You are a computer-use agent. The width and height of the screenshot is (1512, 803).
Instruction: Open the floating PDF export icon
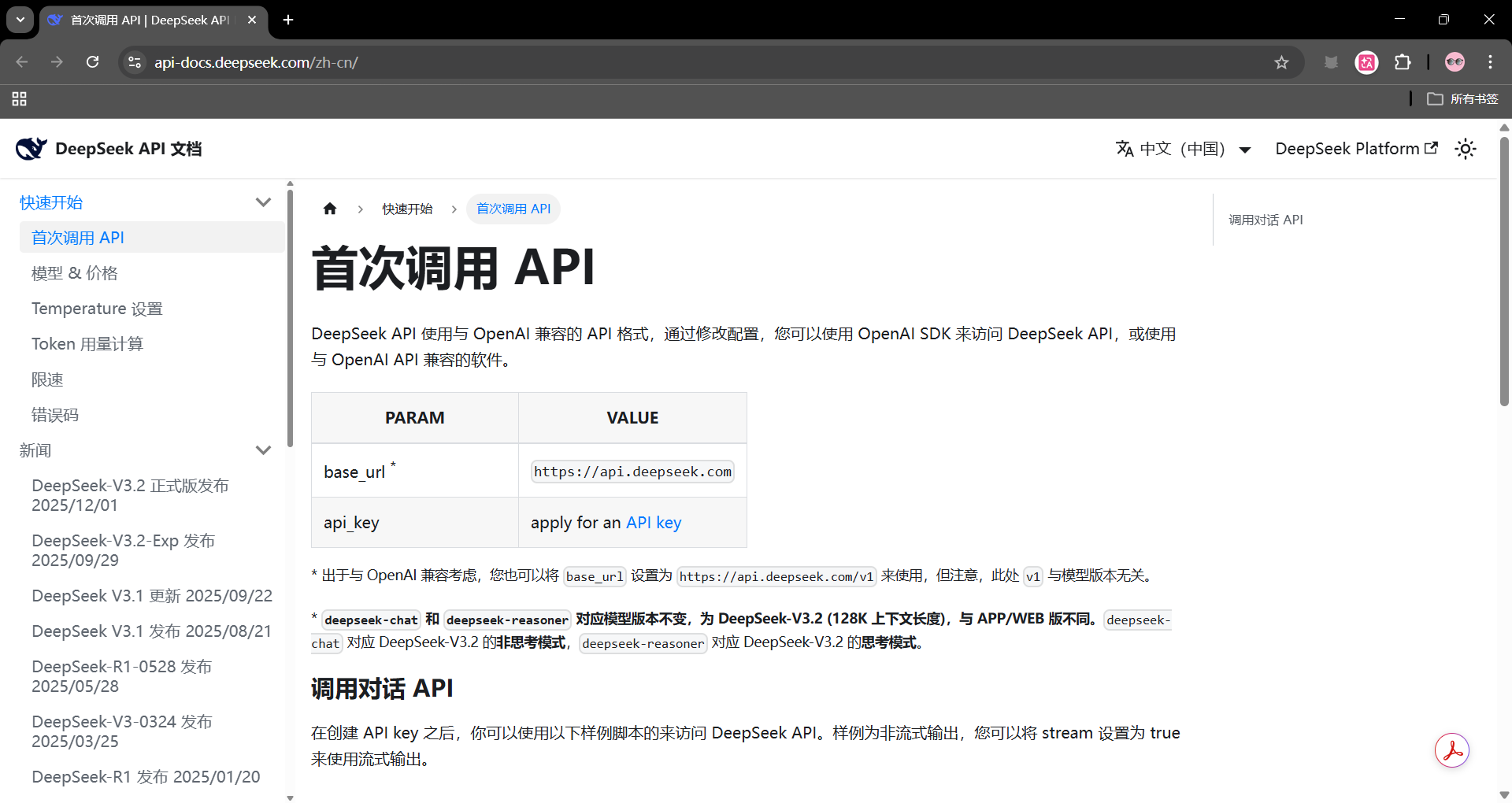[x=1451, y=750]
